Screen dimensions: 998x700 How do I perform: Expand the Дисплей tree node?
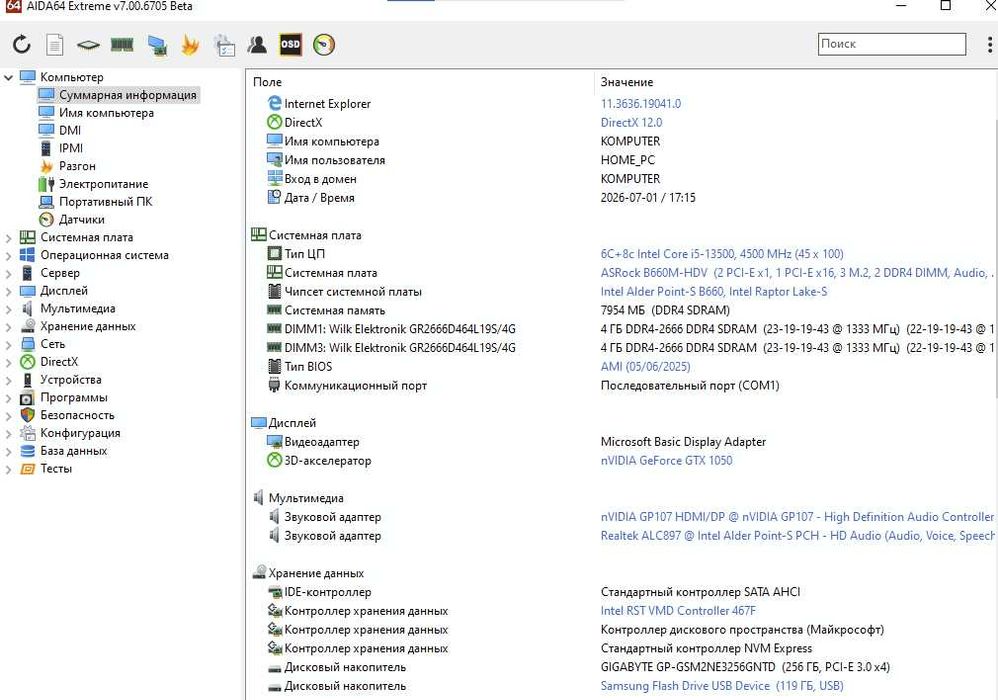[x=8, y=291]
